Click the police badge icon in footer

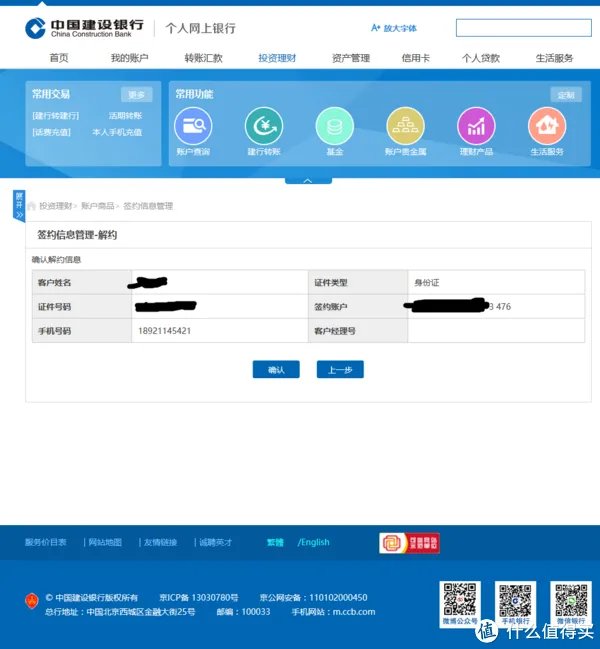(32, 601)
